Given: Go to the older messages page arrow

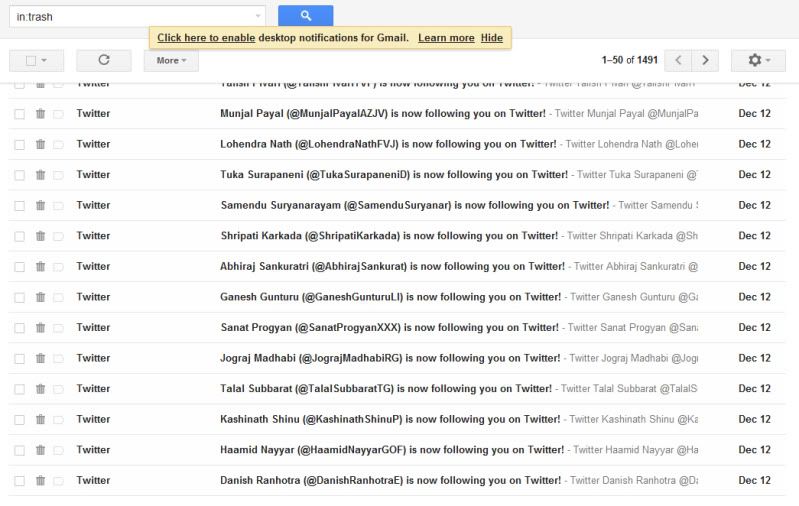Looking at the screenshot, I should pos(705,60).
